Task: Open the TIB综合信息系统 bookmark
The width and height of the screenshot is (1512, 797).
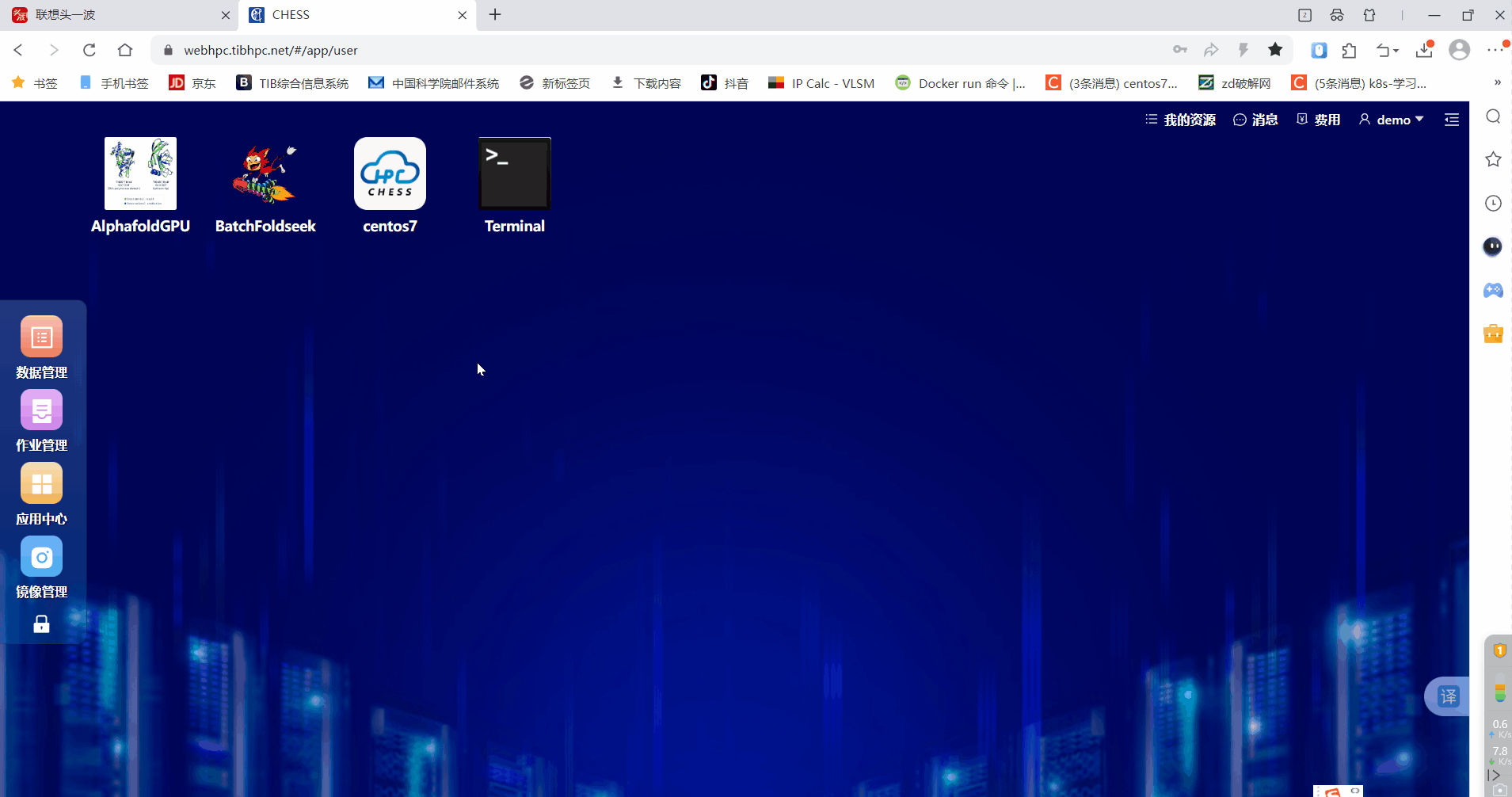Action: tap(292, 83)
